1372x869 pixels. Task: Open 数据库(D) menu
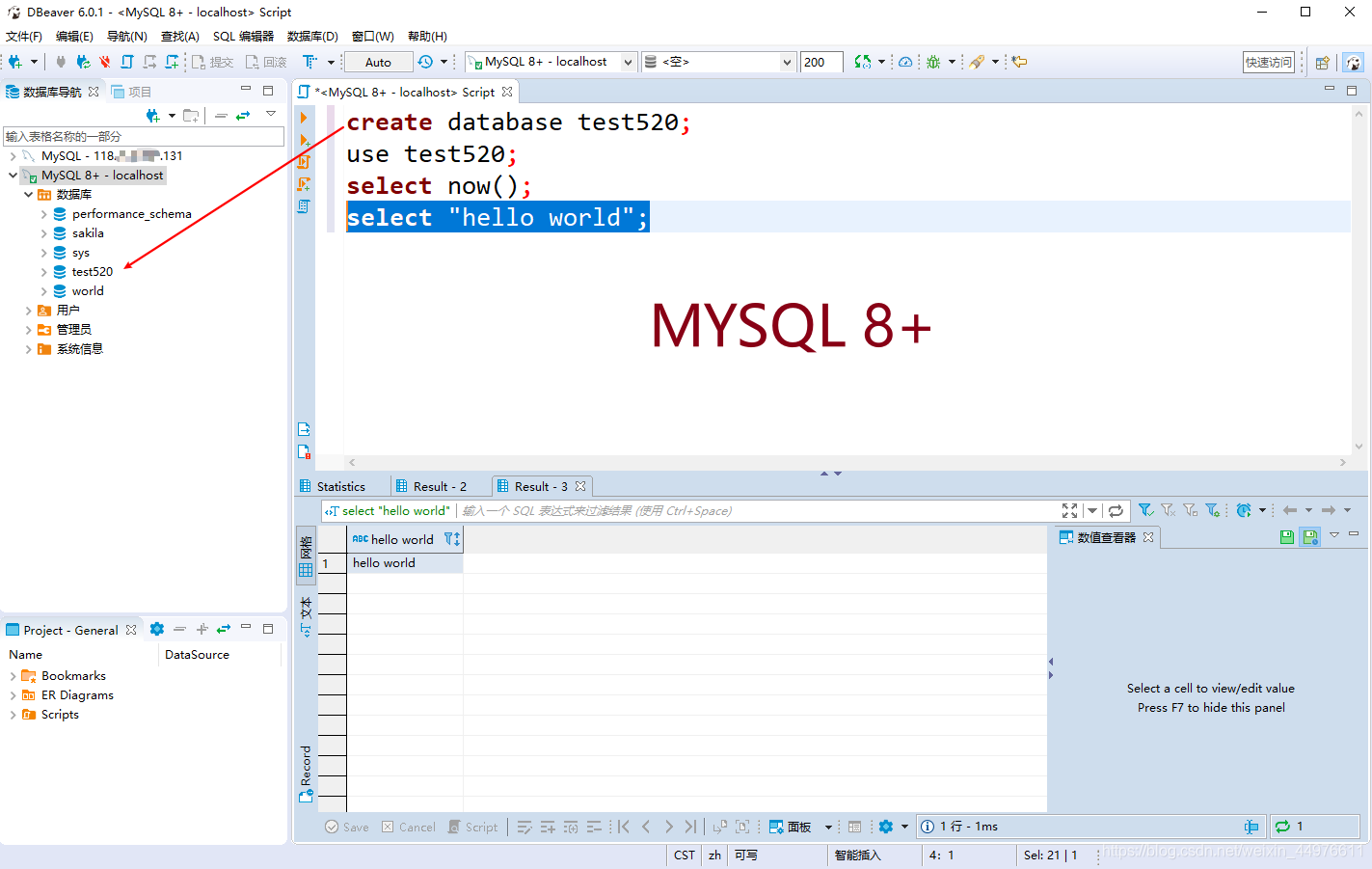(x=312, y=36)
